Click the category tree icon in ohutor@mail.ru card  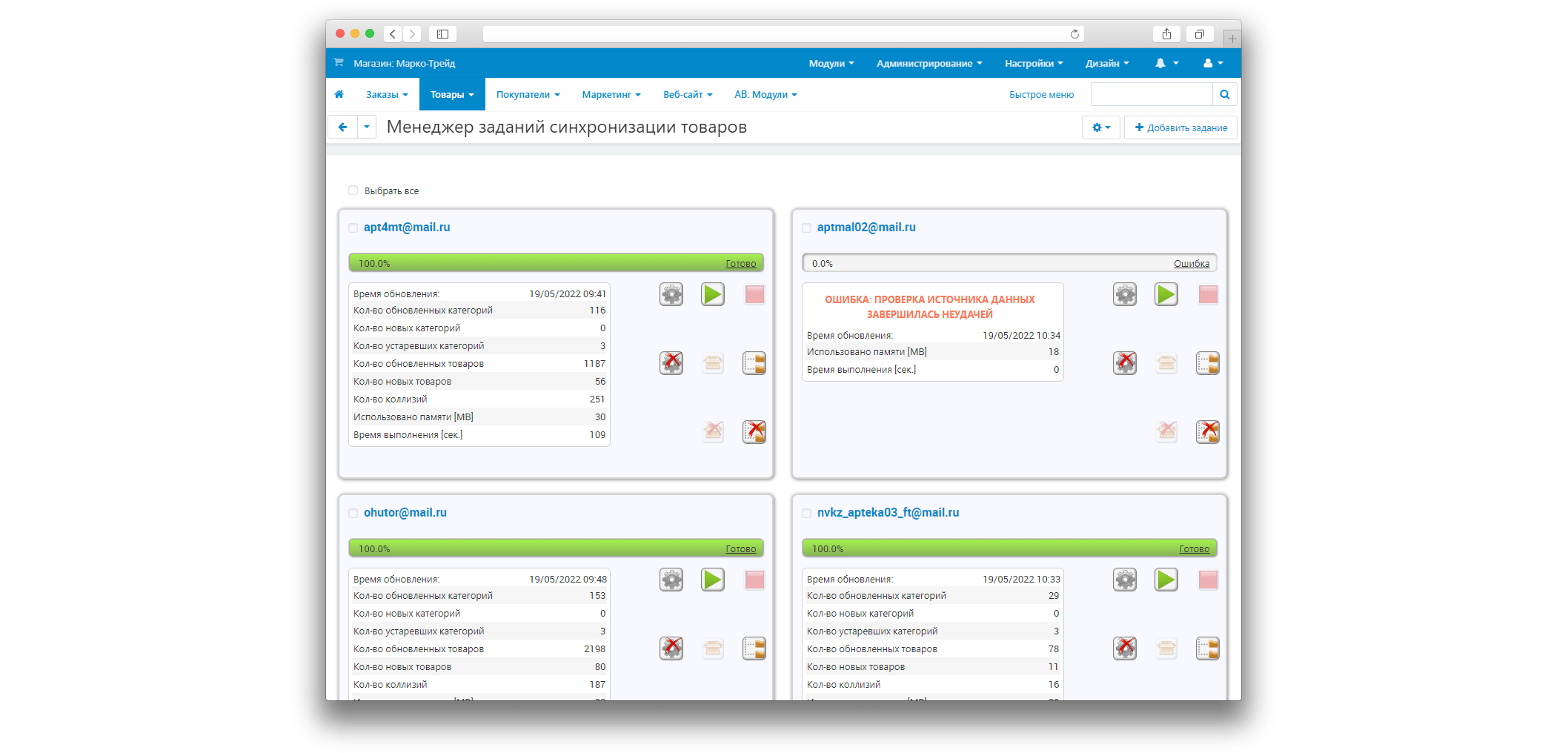point(754,648)
